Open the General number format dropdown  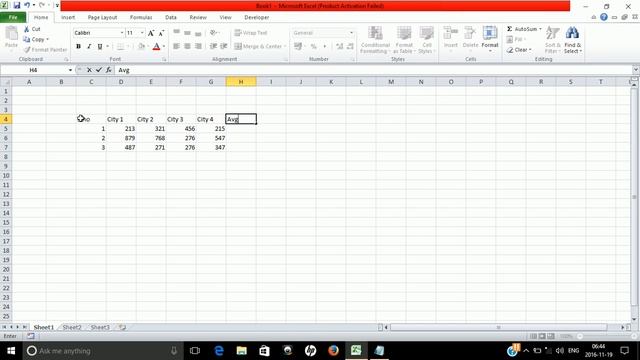pos(351,33)
